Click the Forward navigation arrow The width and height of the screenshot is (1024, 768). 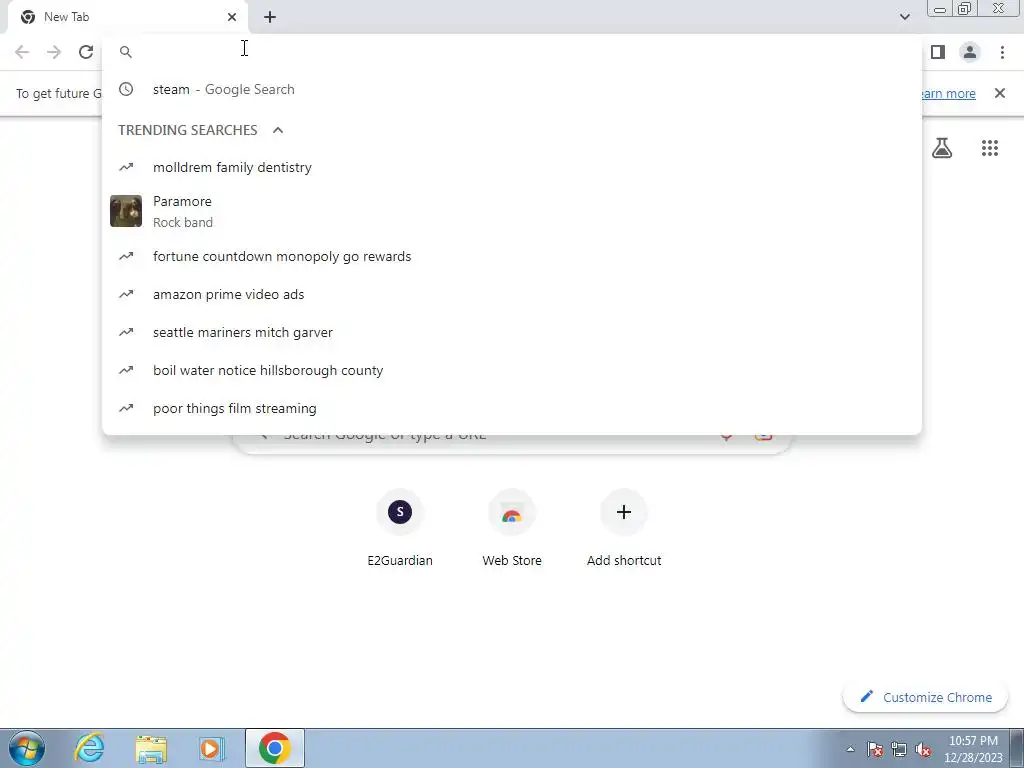coord(54,52)
